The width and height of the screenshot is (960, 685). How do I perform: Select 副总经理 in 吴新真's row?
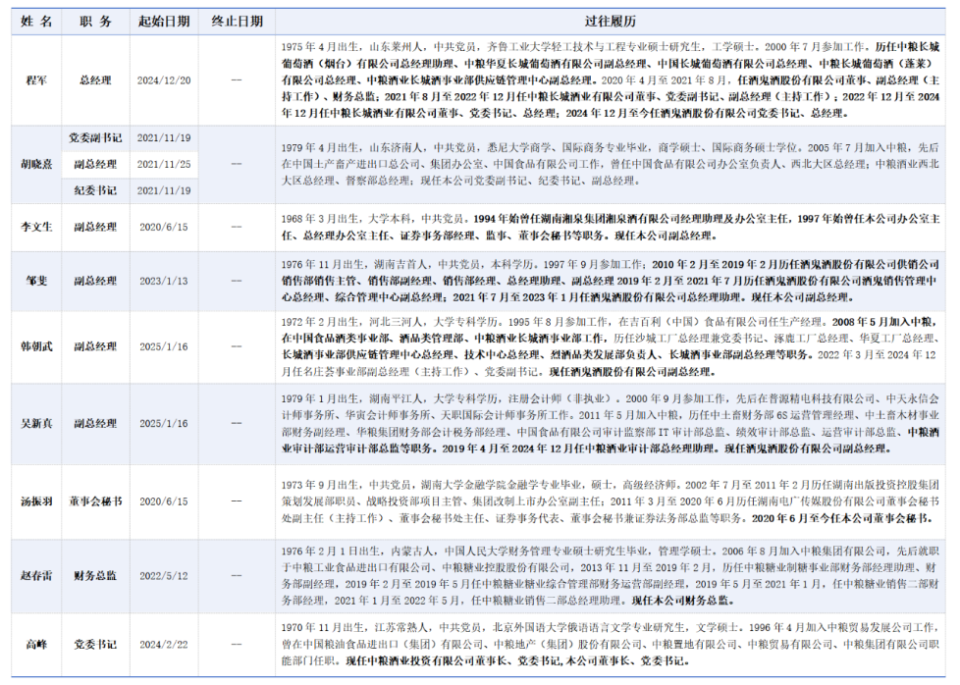click(96, 424)
